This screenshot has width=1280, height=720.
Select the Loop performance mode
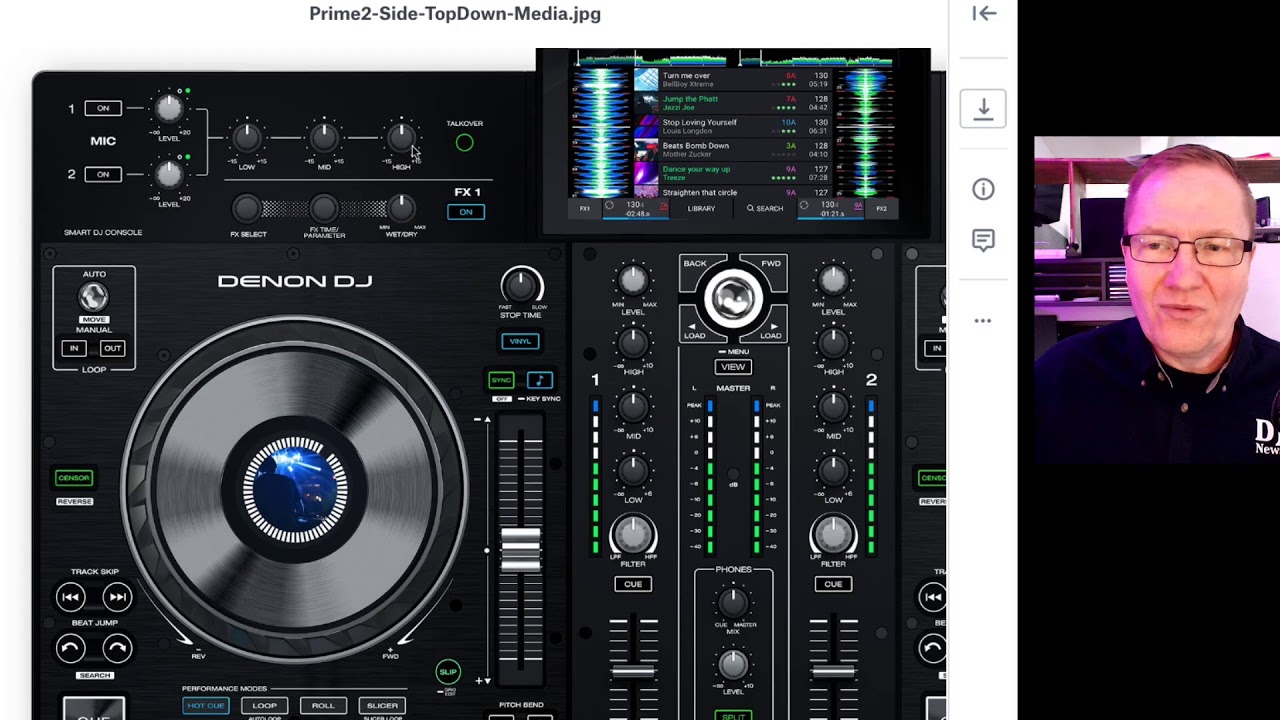pyautogui.click(x=265, y=706)
